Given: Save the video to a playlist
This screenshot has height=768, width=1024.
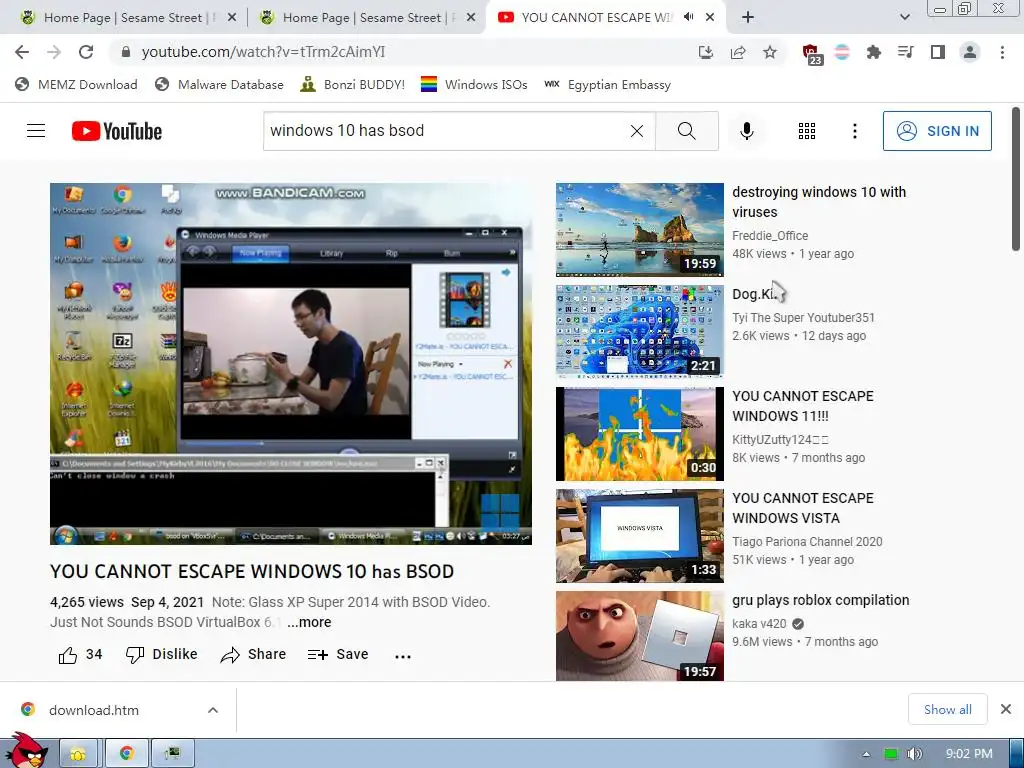Looking at the screenshot, I should click(x=338, y=654).
